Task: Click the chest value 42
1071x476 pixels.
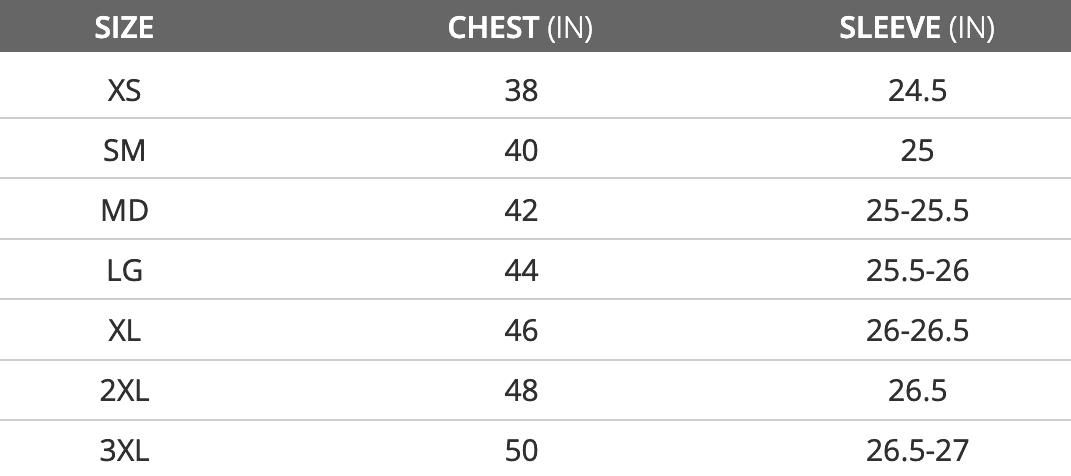Action: pos(521,210)
